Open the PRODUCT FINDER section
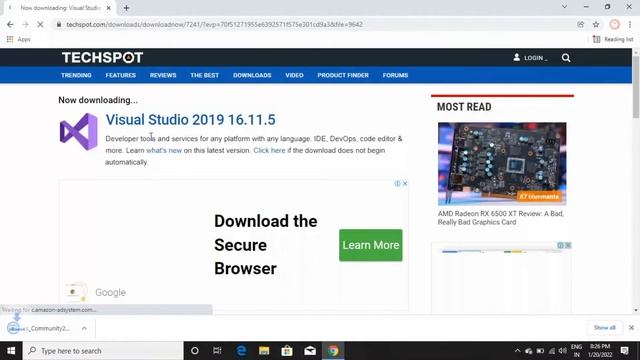 coord(343,76)
